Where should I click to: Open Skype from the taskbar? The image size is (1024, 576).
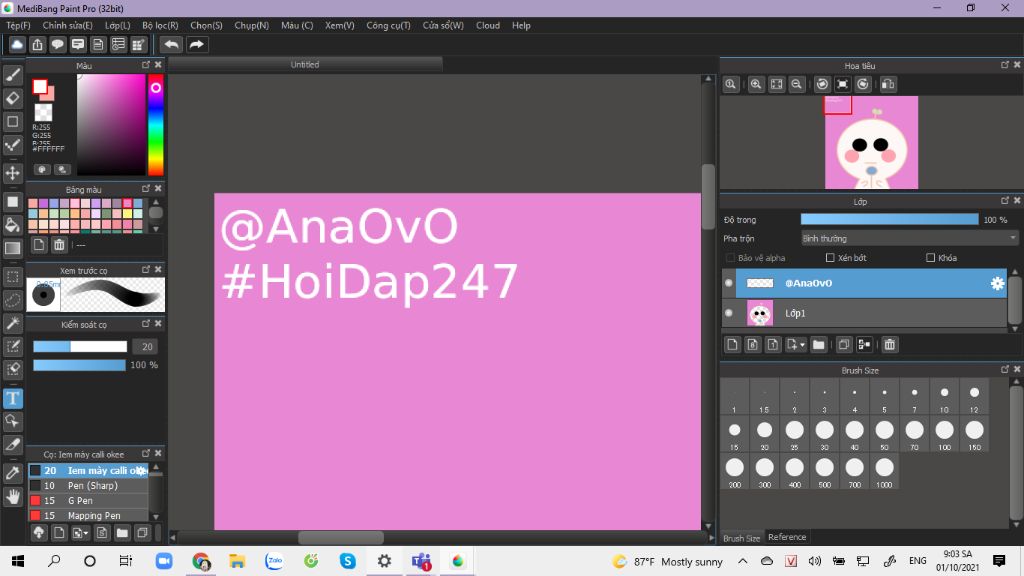pos(347,560)
